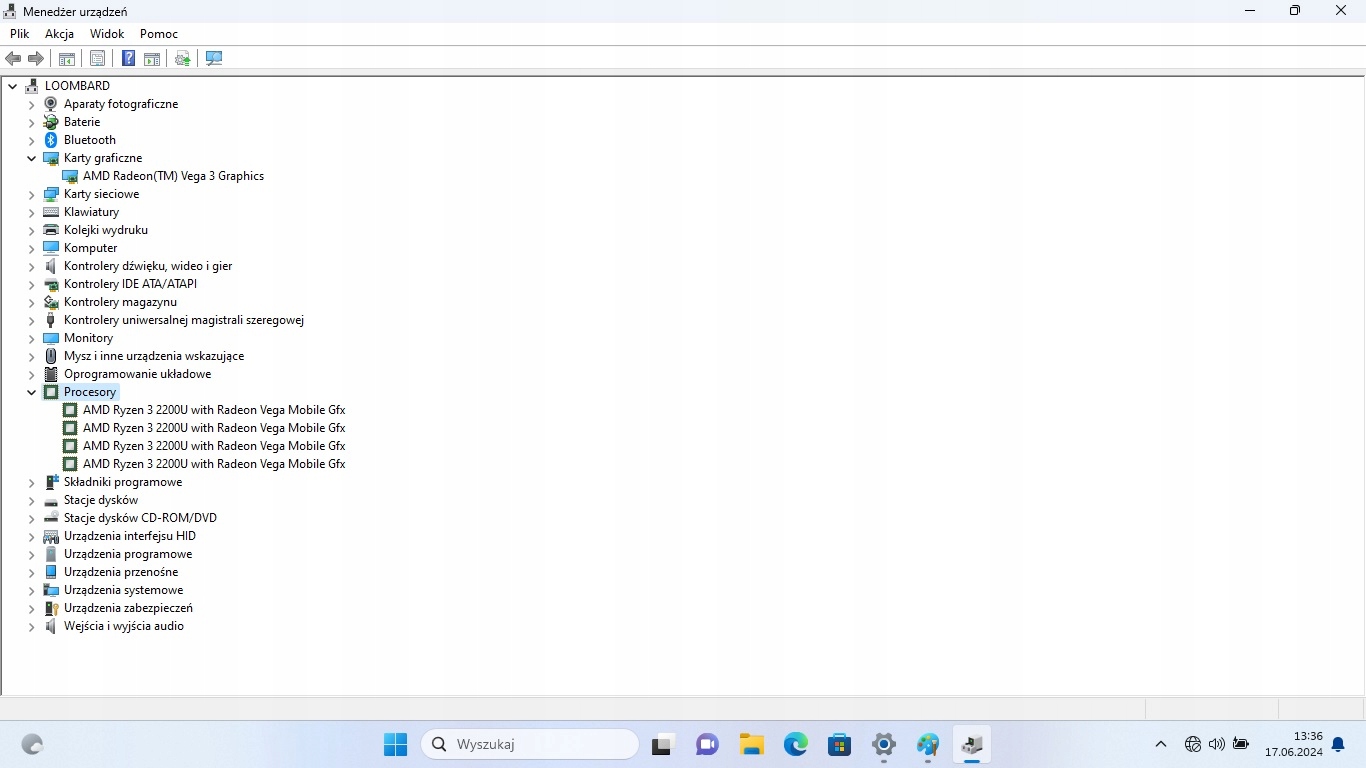The image size is (1366, 768).
Task: Click the Update driver toolbar icon
Action: click(183, 59)
